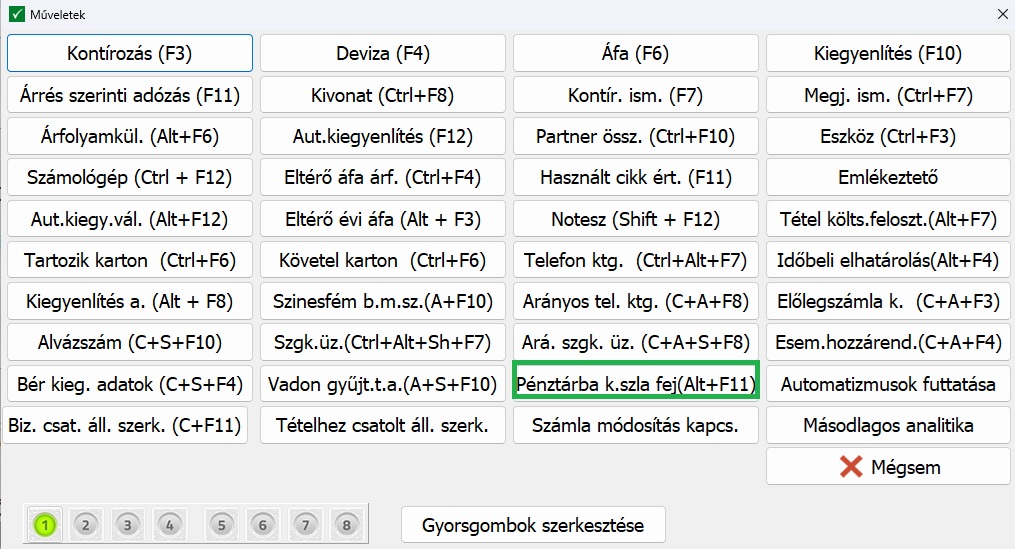
Task: Open Kivonat (Ctrl+F8) statement
Action: pos(383,95)
